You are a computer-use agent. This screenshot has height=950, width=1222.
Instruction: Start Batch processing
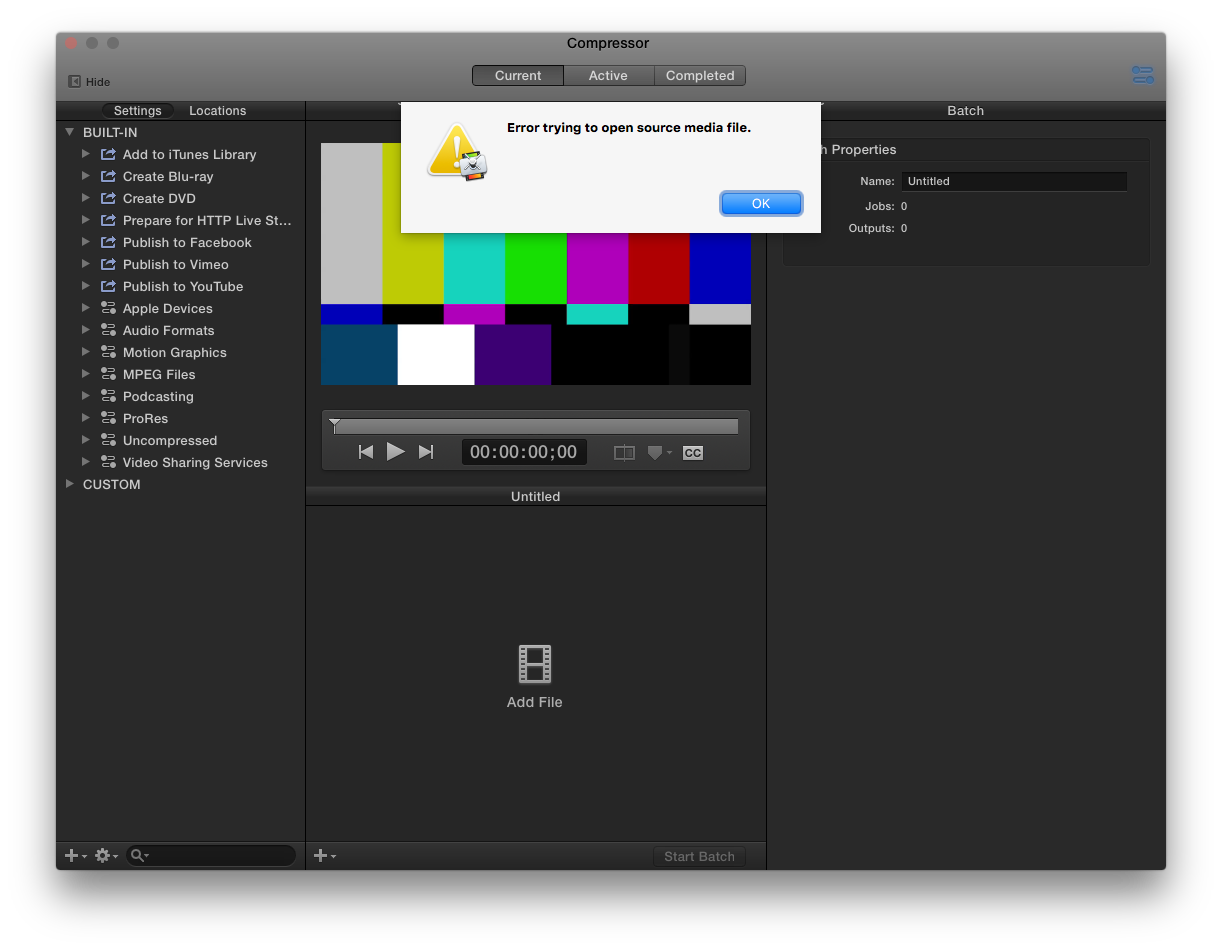699,856
